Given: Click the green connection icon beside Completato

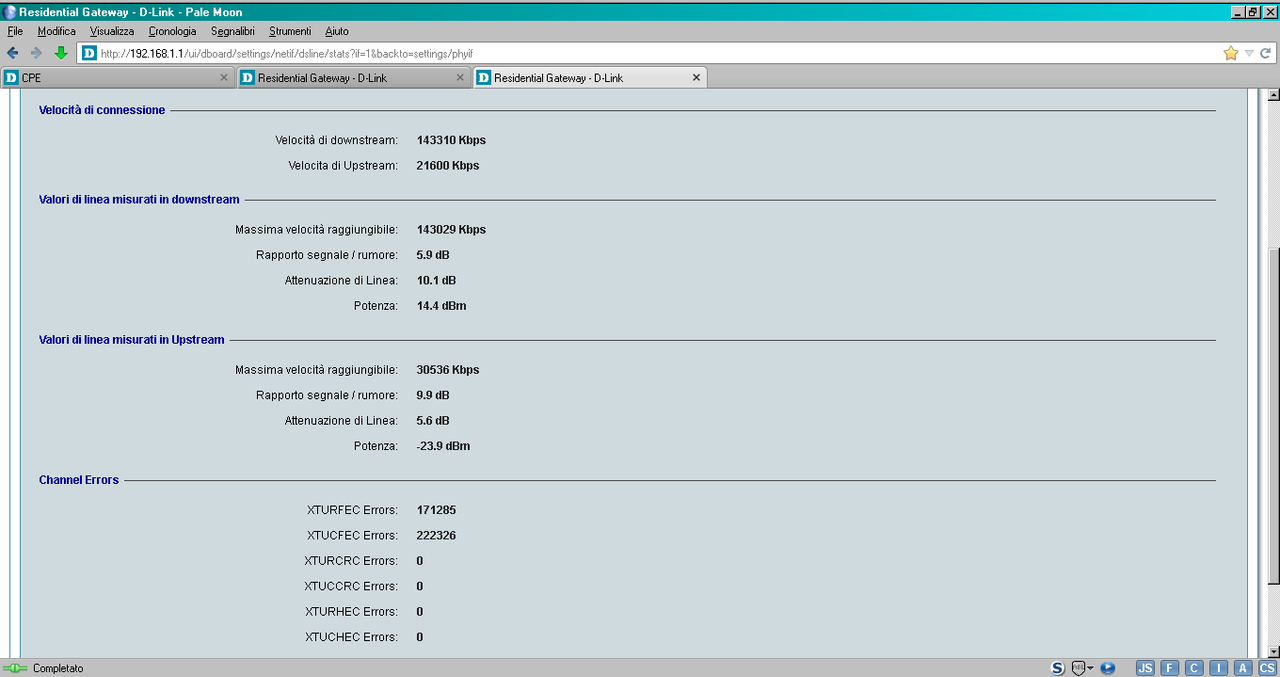Looking at the screenshot, I should click(15, 667).
